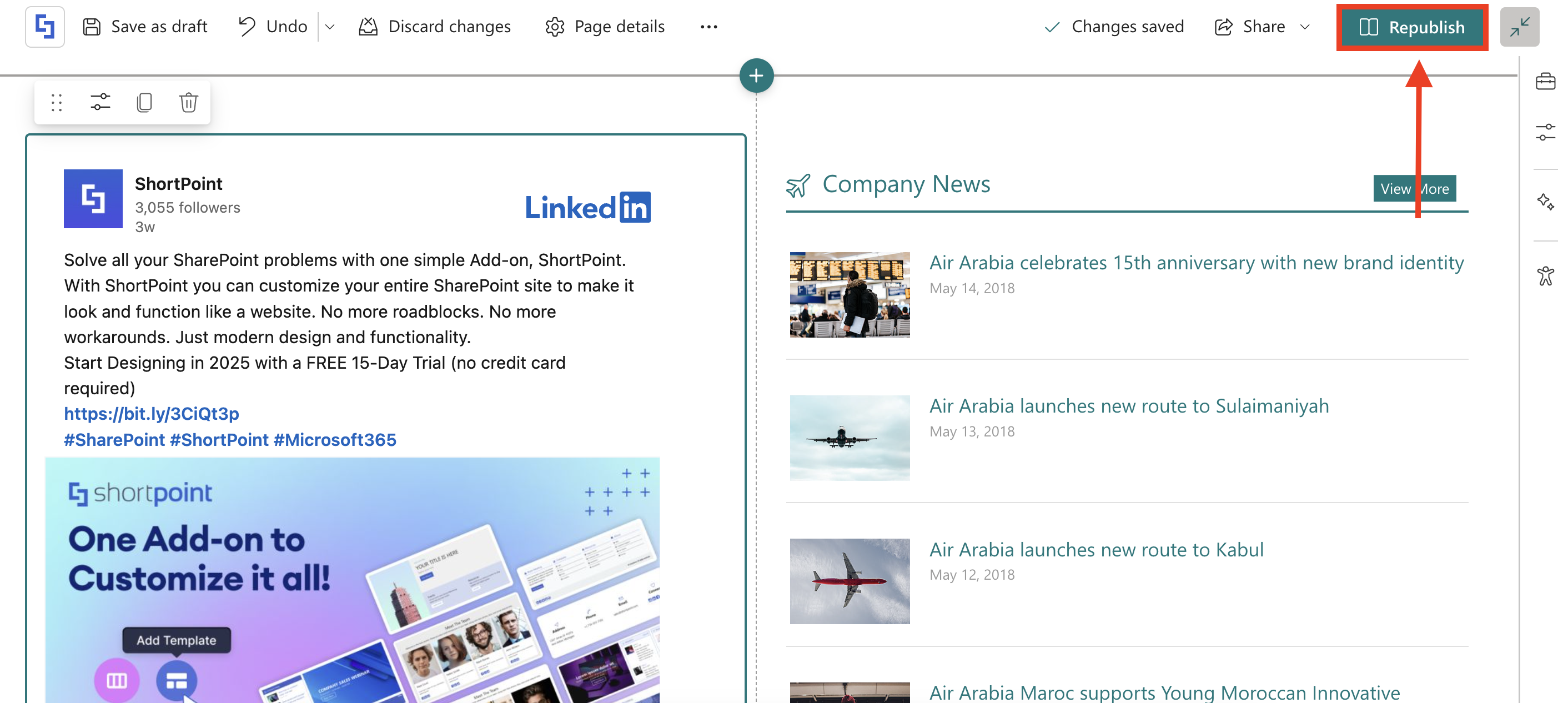The width and height of the screenshot is (1568, 703).
Task: Open the more options ellipsis menu
Action: [x=708, y=27]
